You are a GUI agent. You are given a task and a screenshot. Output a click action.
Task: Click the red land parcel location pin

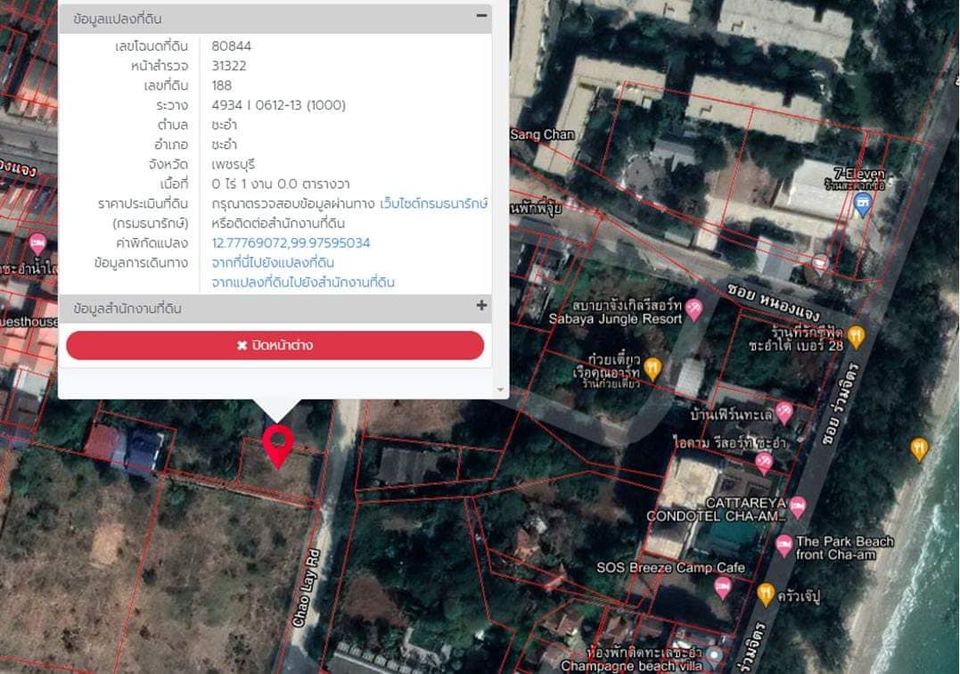(x=279, y=446)
